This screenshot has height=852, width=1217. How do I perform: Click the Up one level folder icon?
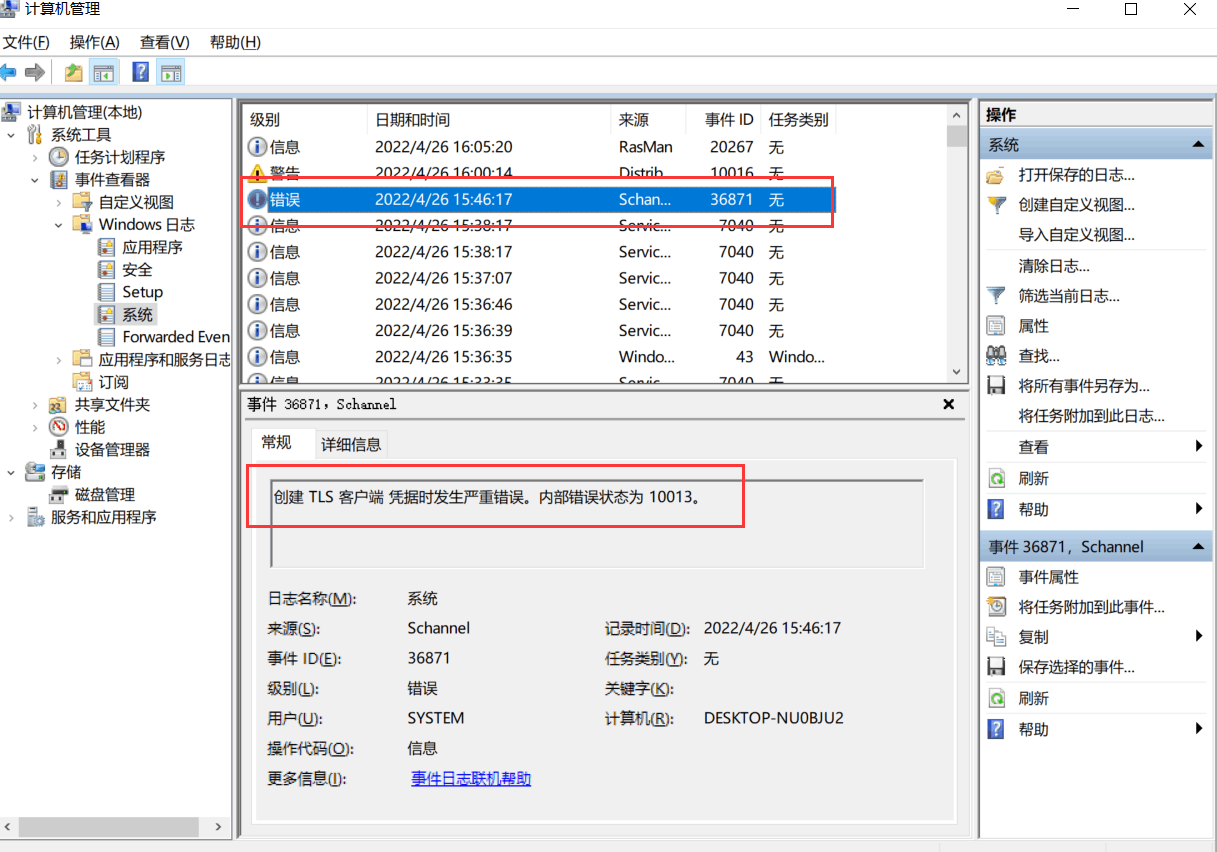pyautogui.click(x=73, y=72)
